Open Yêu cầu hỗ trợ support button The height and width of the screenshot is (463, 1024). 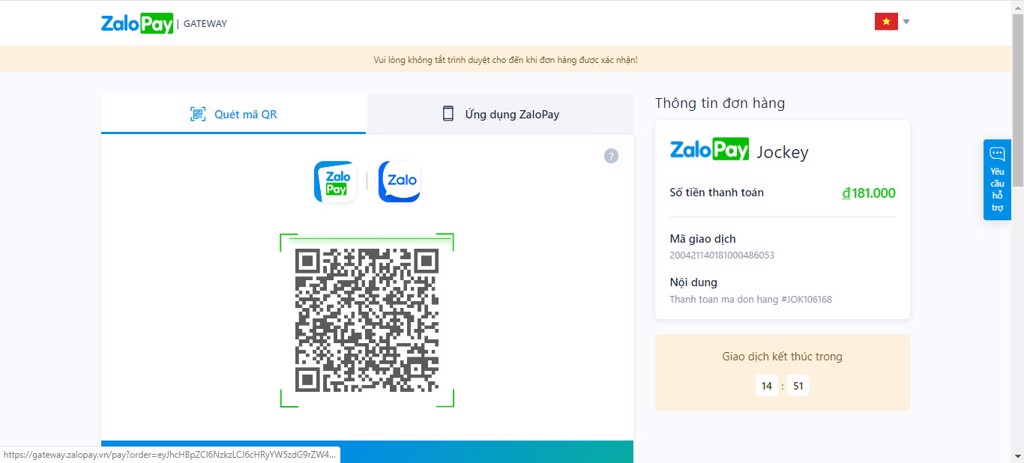click(x=997, y=180)
